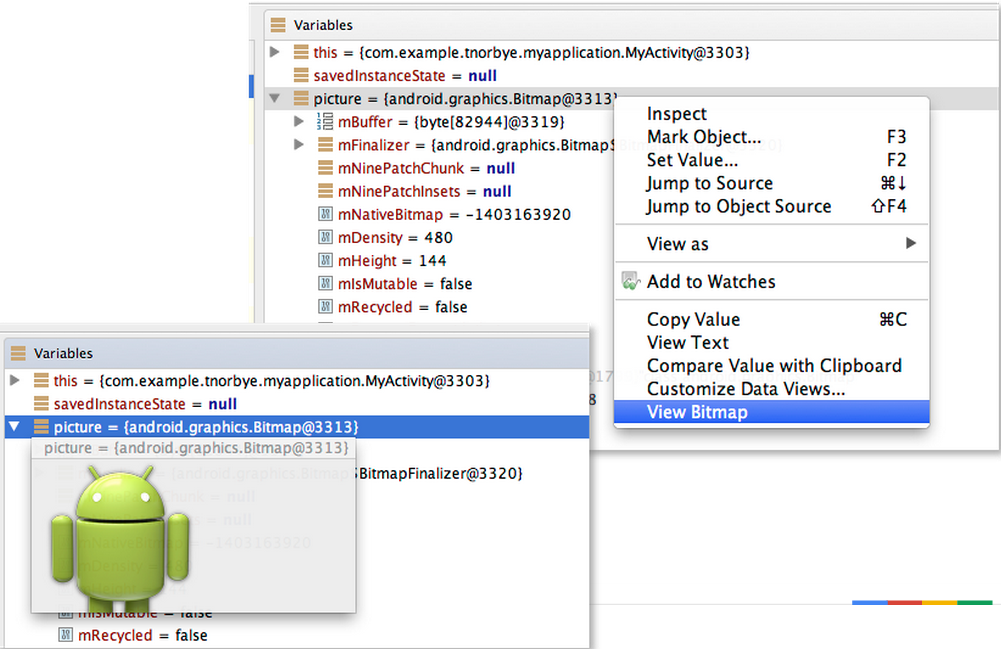The width and height of the screenshot is (1001, 649).
Task: Choose View Bitmap from context menu
Action: 697,412
